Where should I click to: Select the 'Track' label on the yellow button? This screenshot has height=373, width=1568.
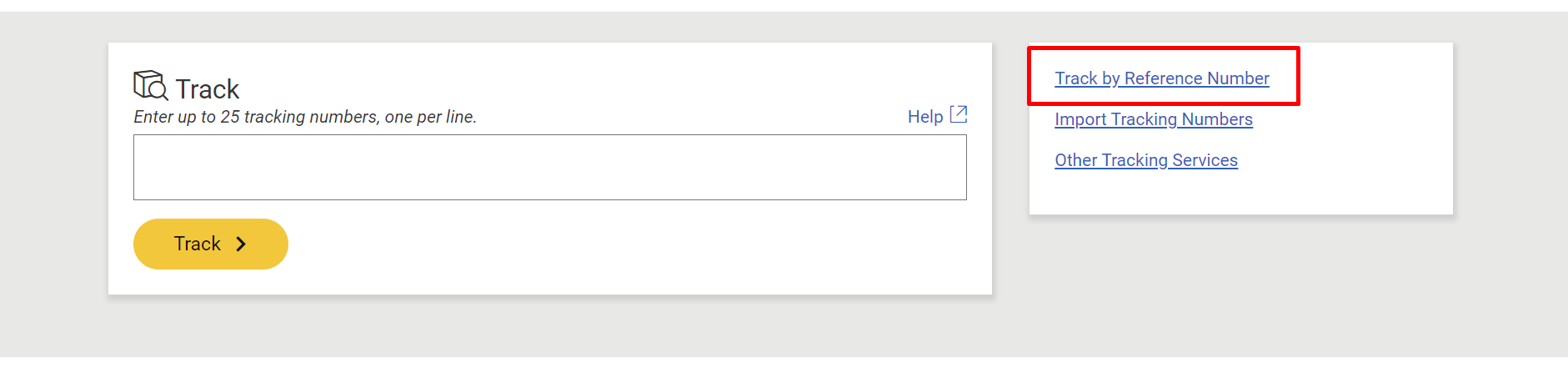[x=198, y=244]
